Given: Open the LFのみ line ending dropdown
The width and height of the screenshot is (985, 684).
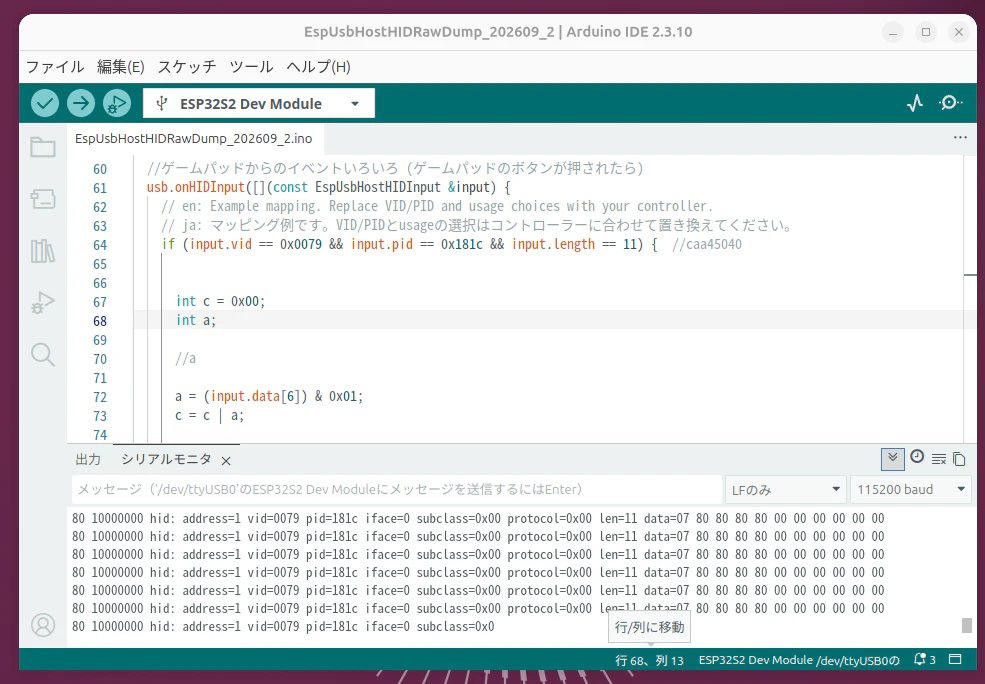Looking at the screenshot, I should [x=785, y=489].
